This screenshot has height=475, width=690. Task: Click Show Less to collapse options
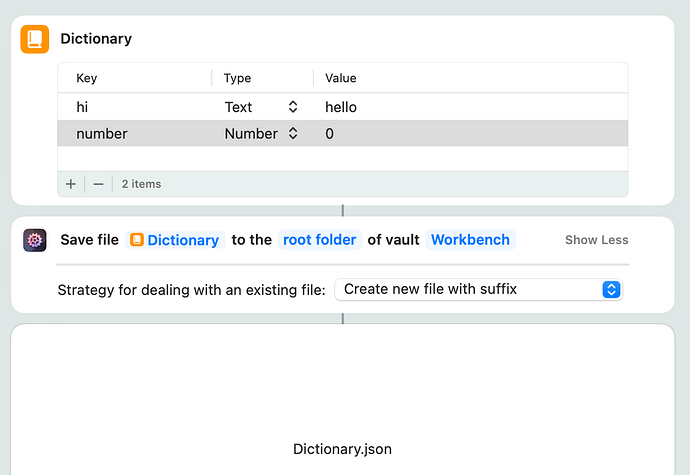pyautogui.click(x=596, y=240)
